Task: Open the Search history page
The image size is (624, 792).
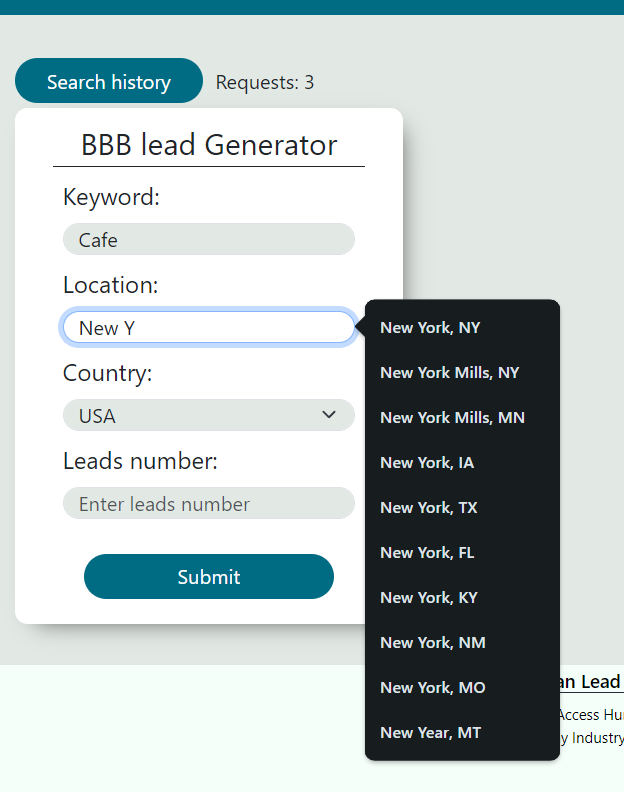Action: [x=108, y=82]
